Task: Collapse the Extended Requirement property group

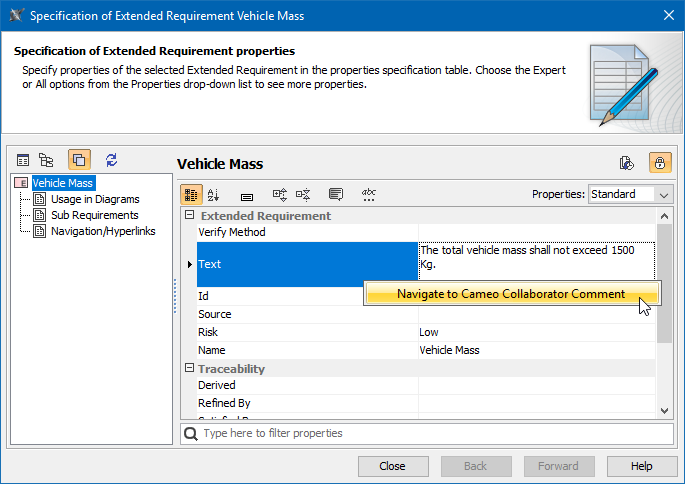Action: point(190,216)
